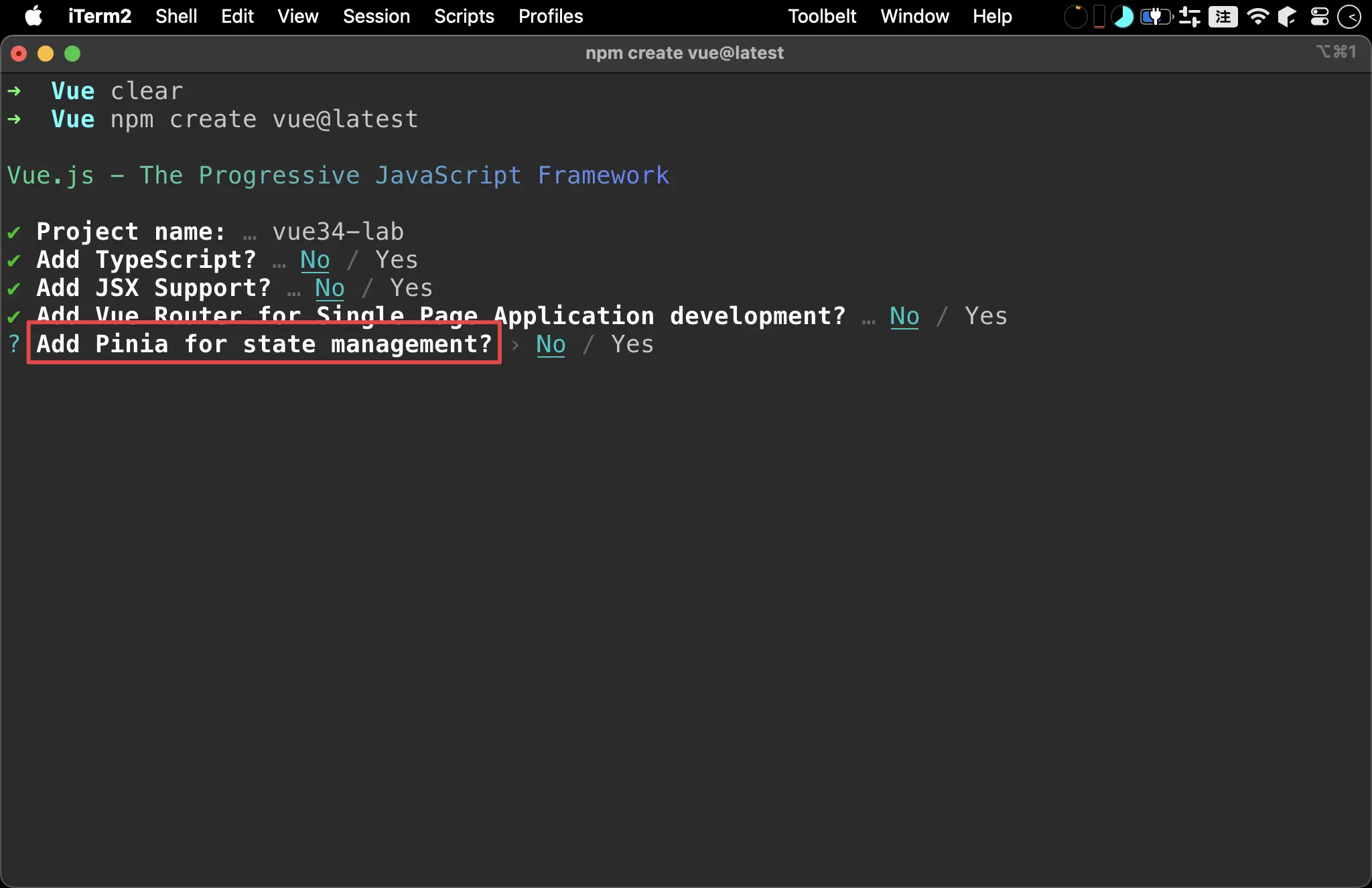This screenshot has width=1372, height=888.
Task: Click the memory bar status icon
Action: (1099, 17)
